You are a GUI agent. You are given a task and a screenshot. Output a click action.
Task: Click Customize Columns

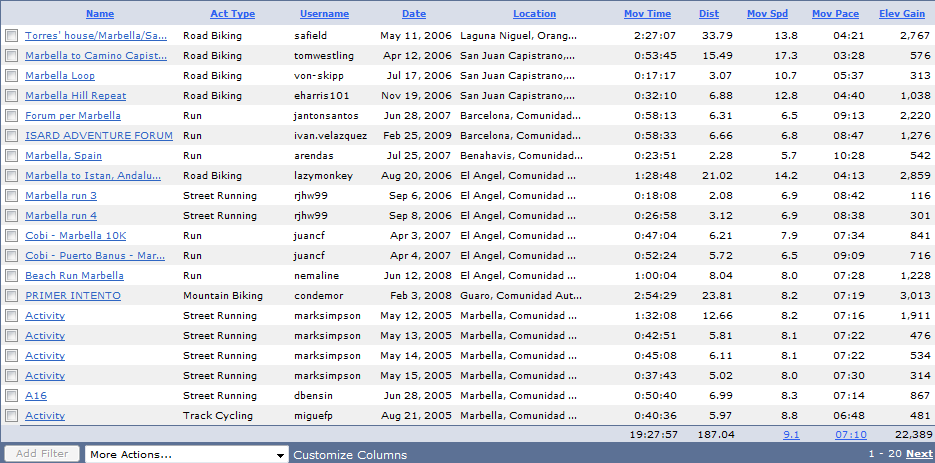350,455
